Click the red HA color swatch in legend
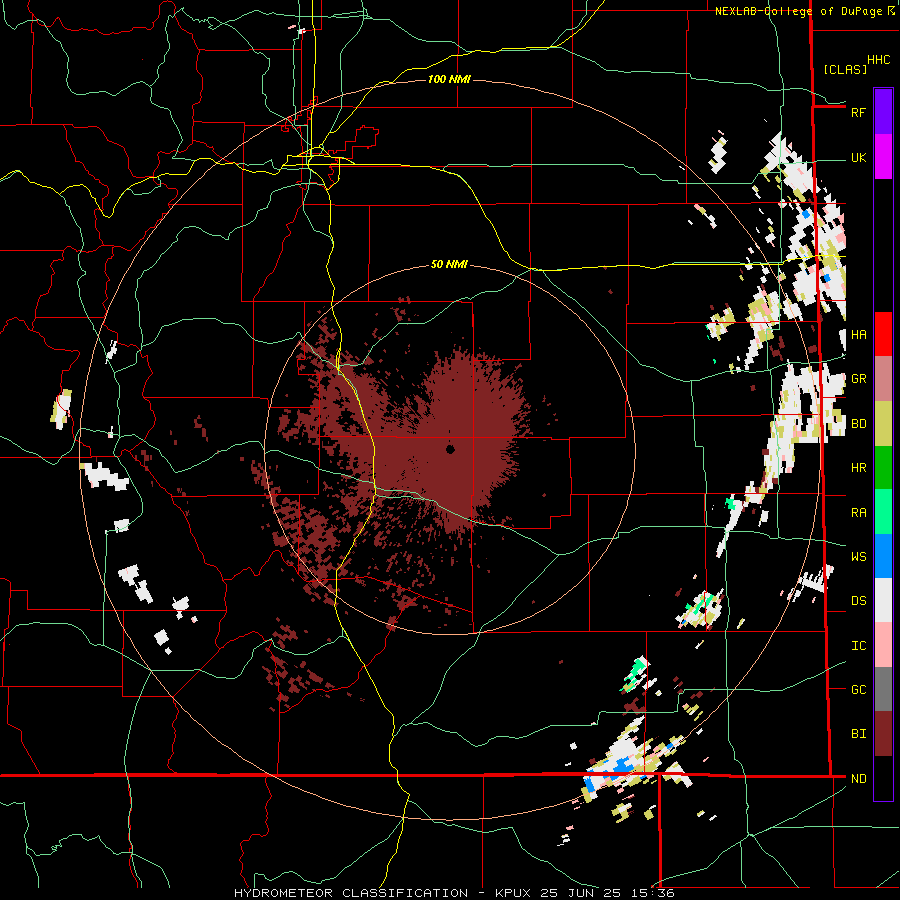The height and width of the screenshot is (900, 900). pyautogui.click(x=883, y=334)
